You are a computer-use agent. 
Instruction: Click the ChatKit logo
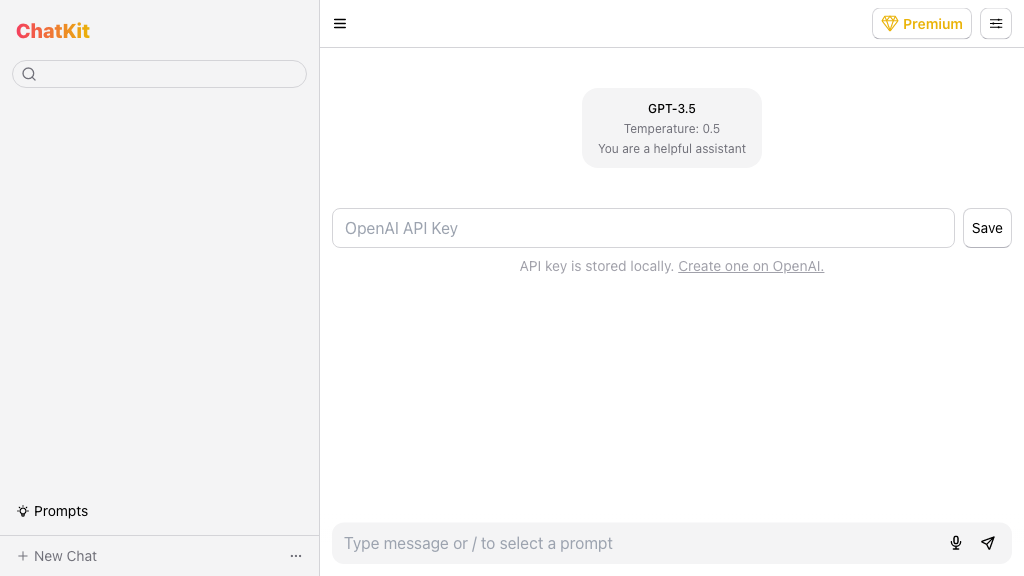52,31
